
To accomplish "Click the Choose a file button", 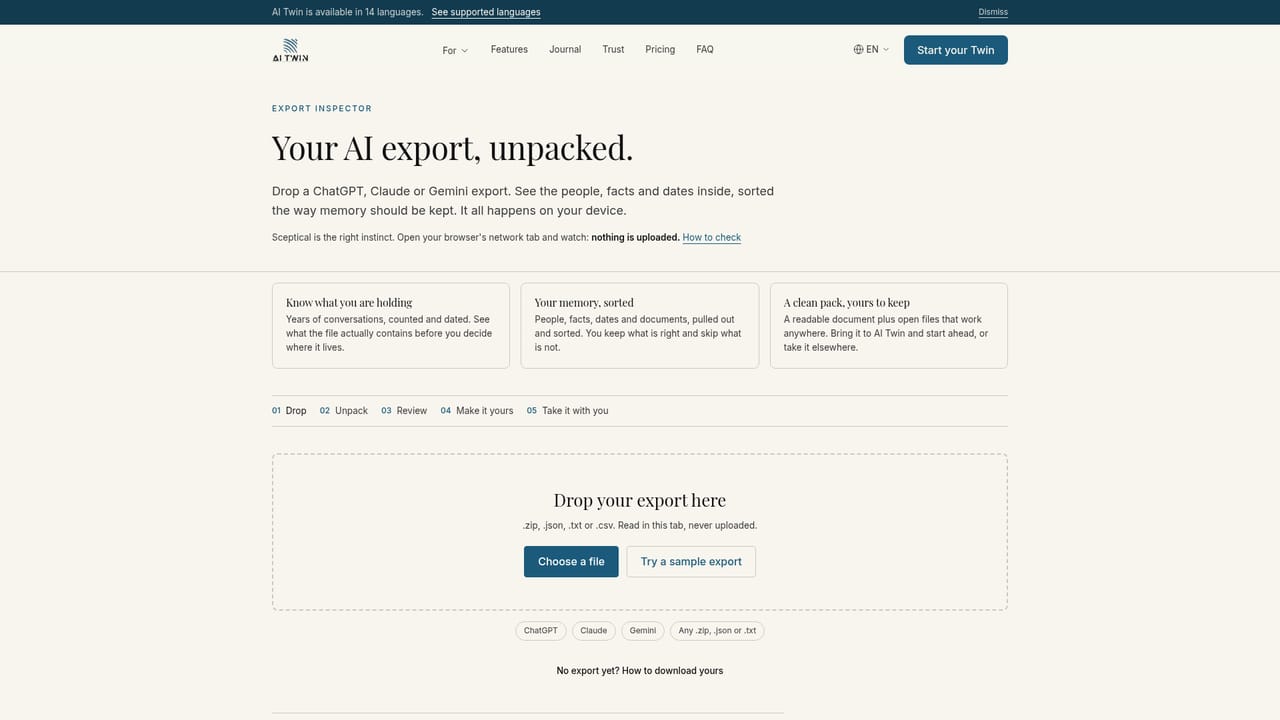I will [x=571, y=562].
